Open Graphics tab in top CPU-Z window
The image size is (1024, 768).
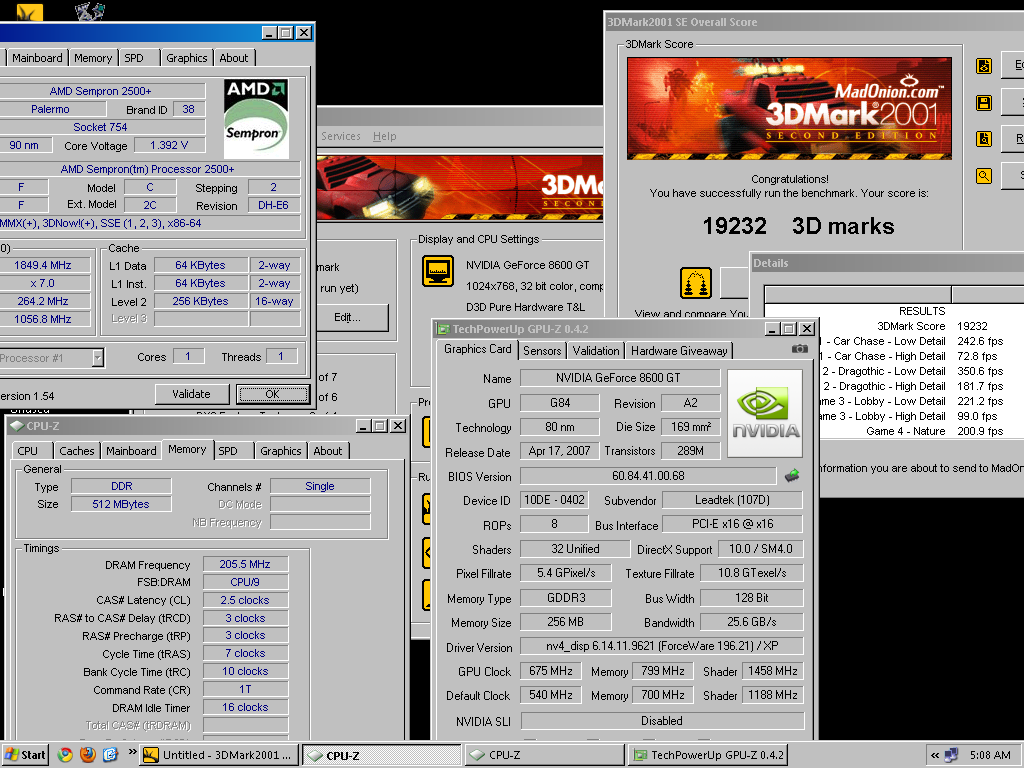pyautogui.click(x=186, y=57)
